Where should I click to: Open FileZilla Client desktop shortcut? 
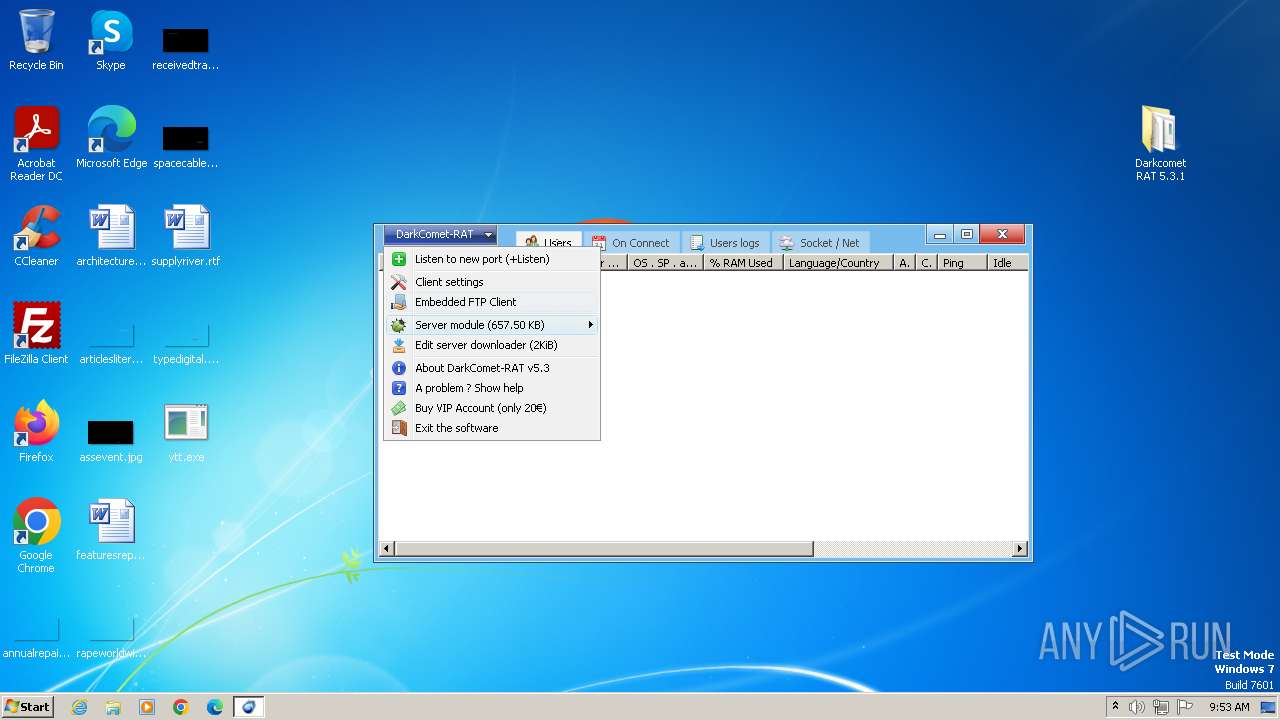coord(36,333)
